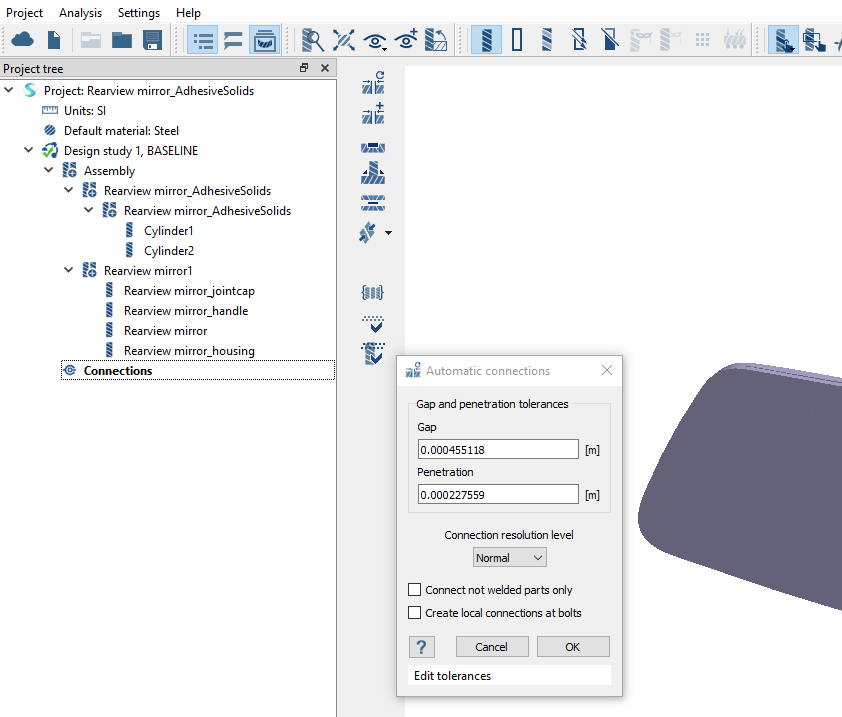Click the help question mark button
Image resolution: width=842 pixels, height=717 pixels.
tap(422, 646)
